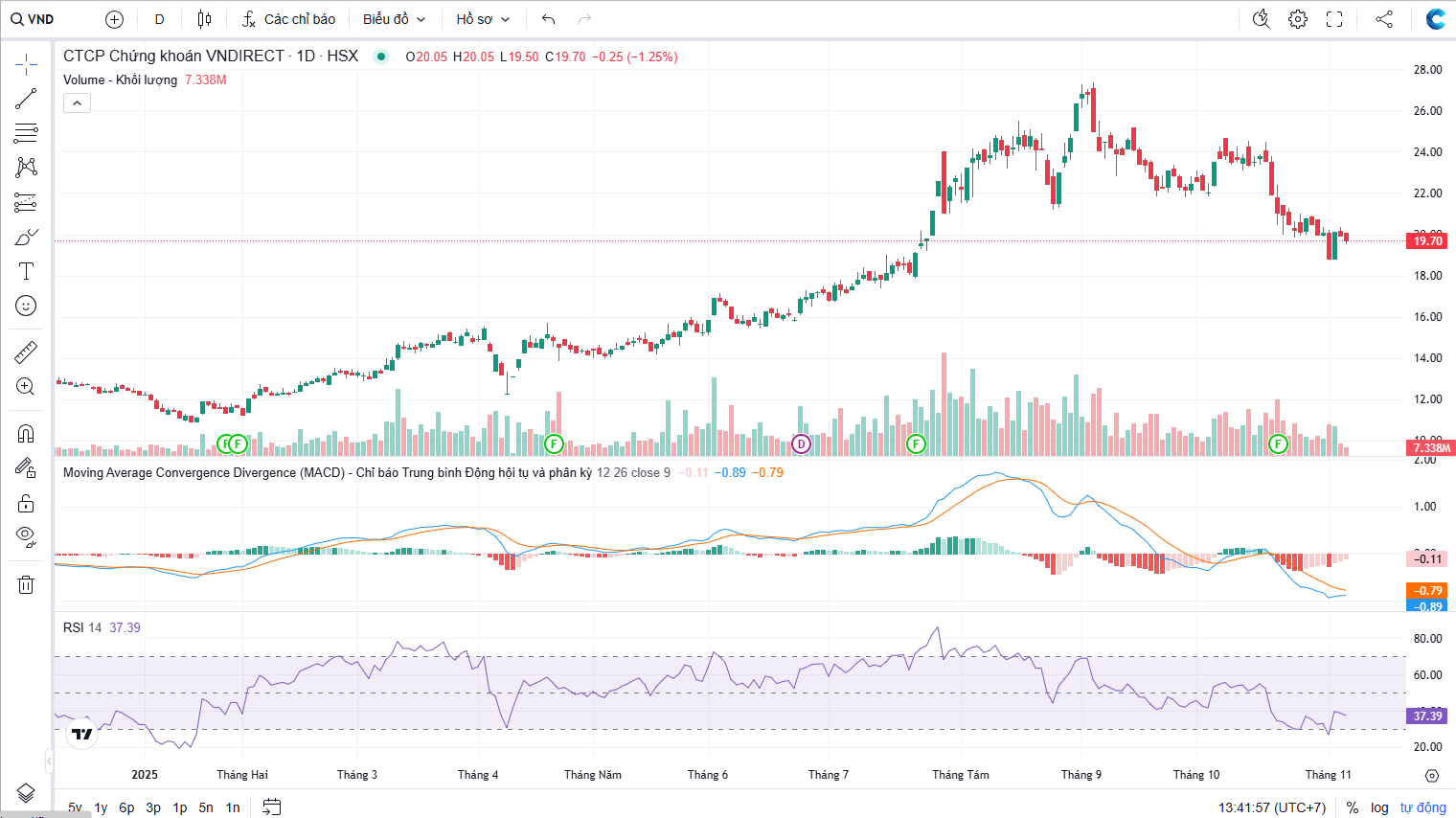Toggle lock all drawings
Image resolution: width=1456 pixels, height=818 pixels.
click(x=26, y=503)
